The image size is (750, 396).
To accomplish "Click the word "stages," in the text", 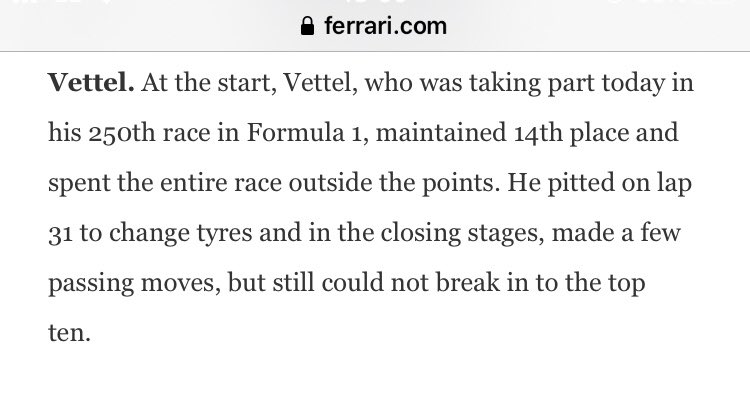I will (506, 234).
